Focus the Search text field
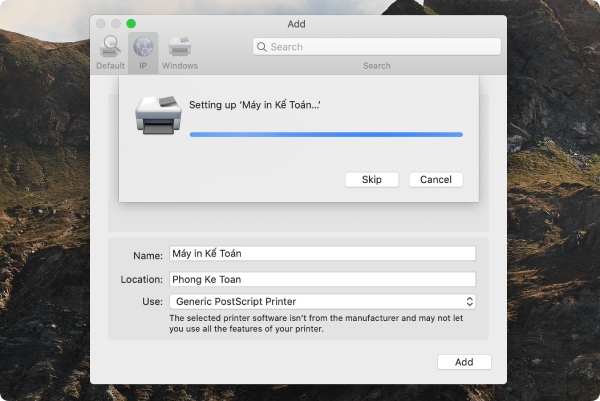This screenshot has height=401, width=600. pyautogui.click(x=377, y=47)
